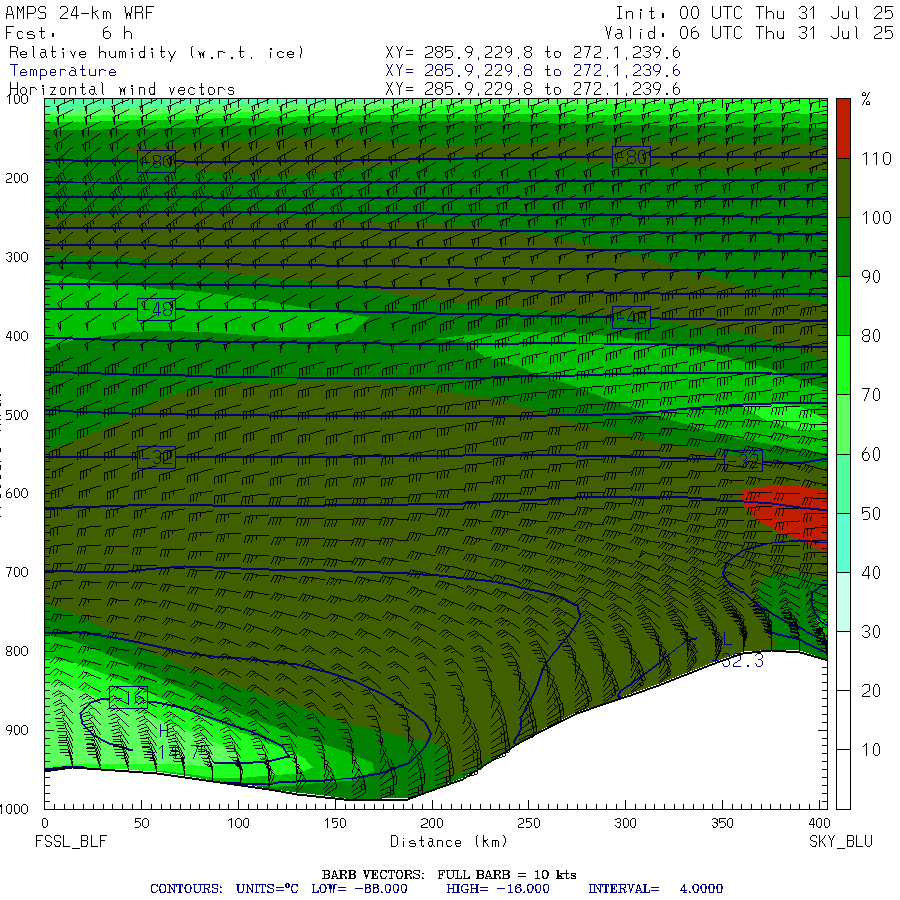900x900 pixels.
Task: Click the left '-48' temperature contour label
Action: click(156, 309)
